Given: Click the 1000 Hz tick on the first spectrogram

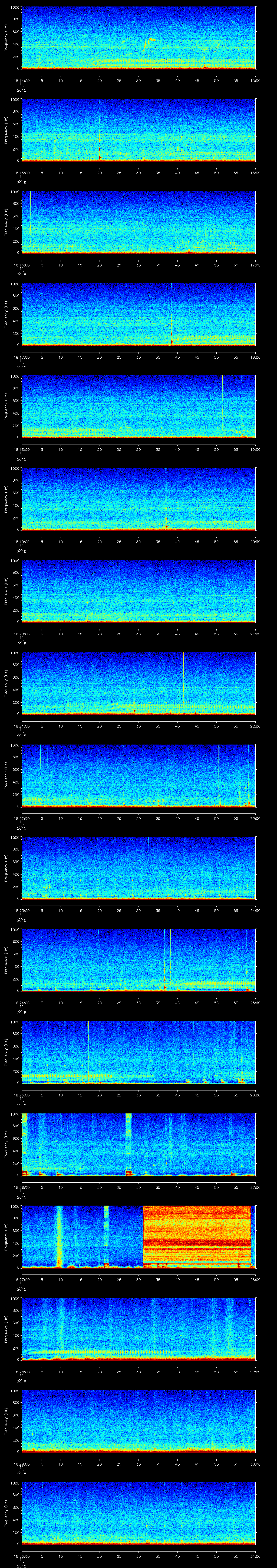Looking at the screenshot, I should click(14, 8).
